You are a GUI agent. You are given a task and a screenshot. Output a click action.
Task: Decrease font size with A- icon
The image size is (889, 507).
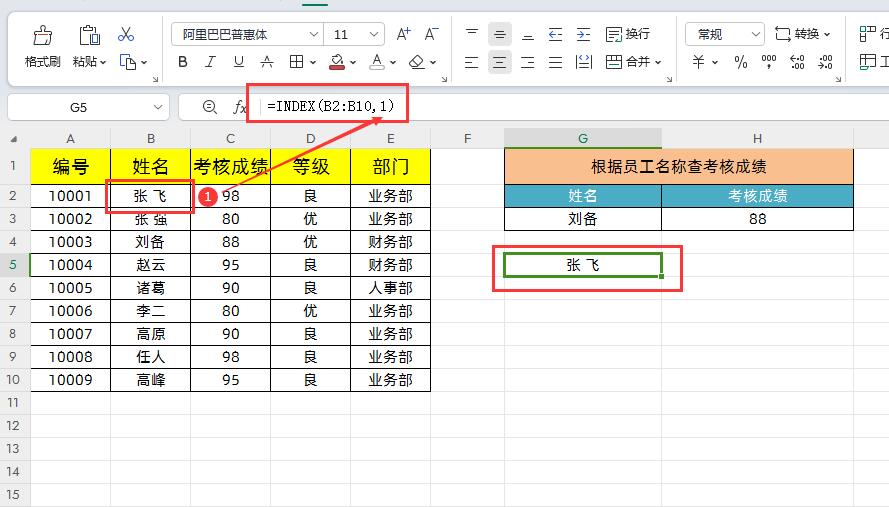click(x=431, y=35)
